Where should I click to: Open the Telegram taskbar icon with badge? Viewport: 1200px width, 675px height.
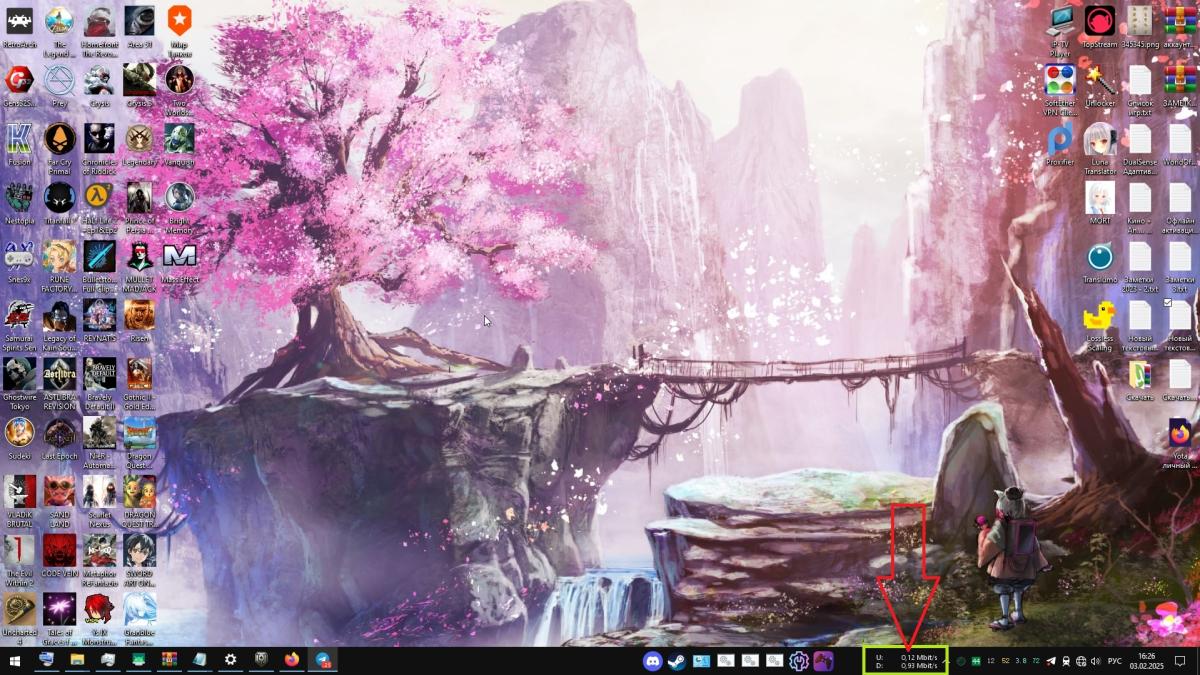click(323, 660)
